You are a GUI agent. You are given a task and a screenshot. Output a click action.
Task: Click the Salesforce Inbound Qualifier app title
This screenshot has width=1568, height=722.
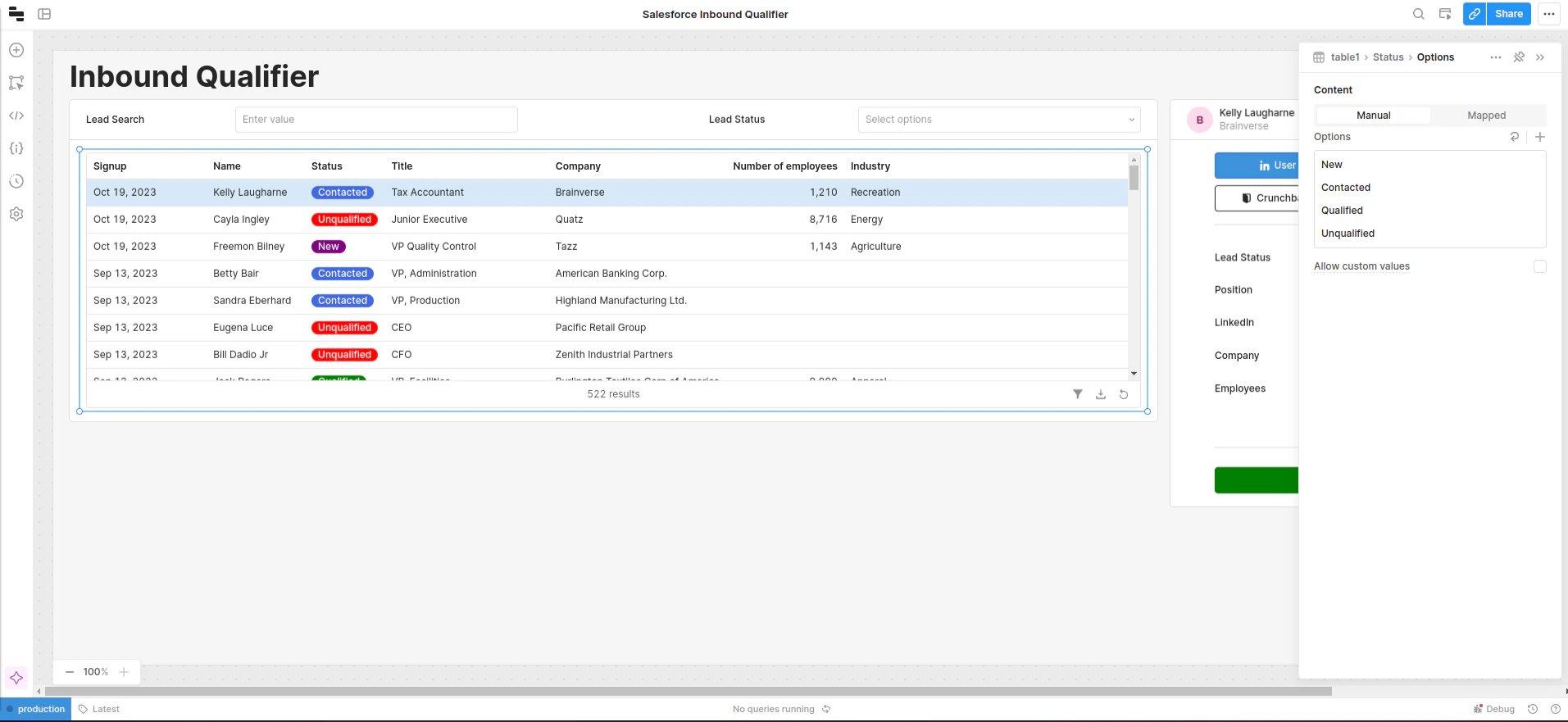click(x=716, y=14)
